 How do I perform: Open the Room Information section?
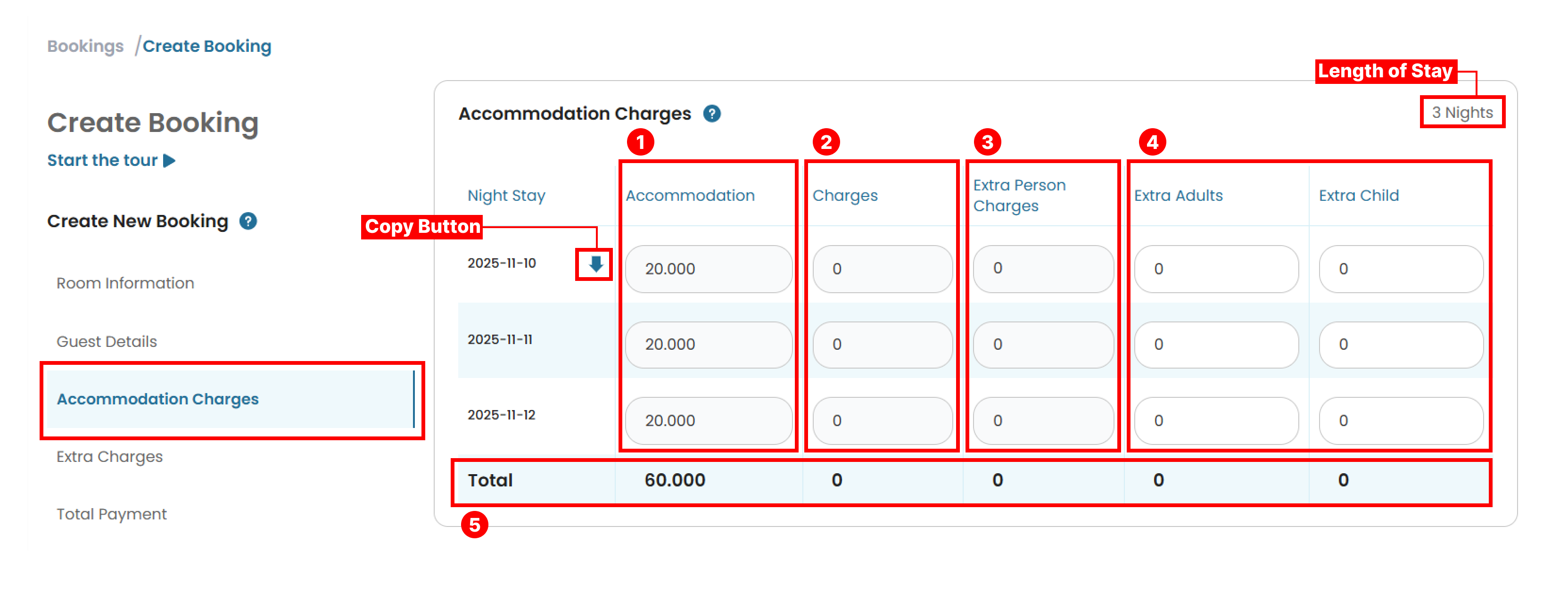[x=124, y=283]
